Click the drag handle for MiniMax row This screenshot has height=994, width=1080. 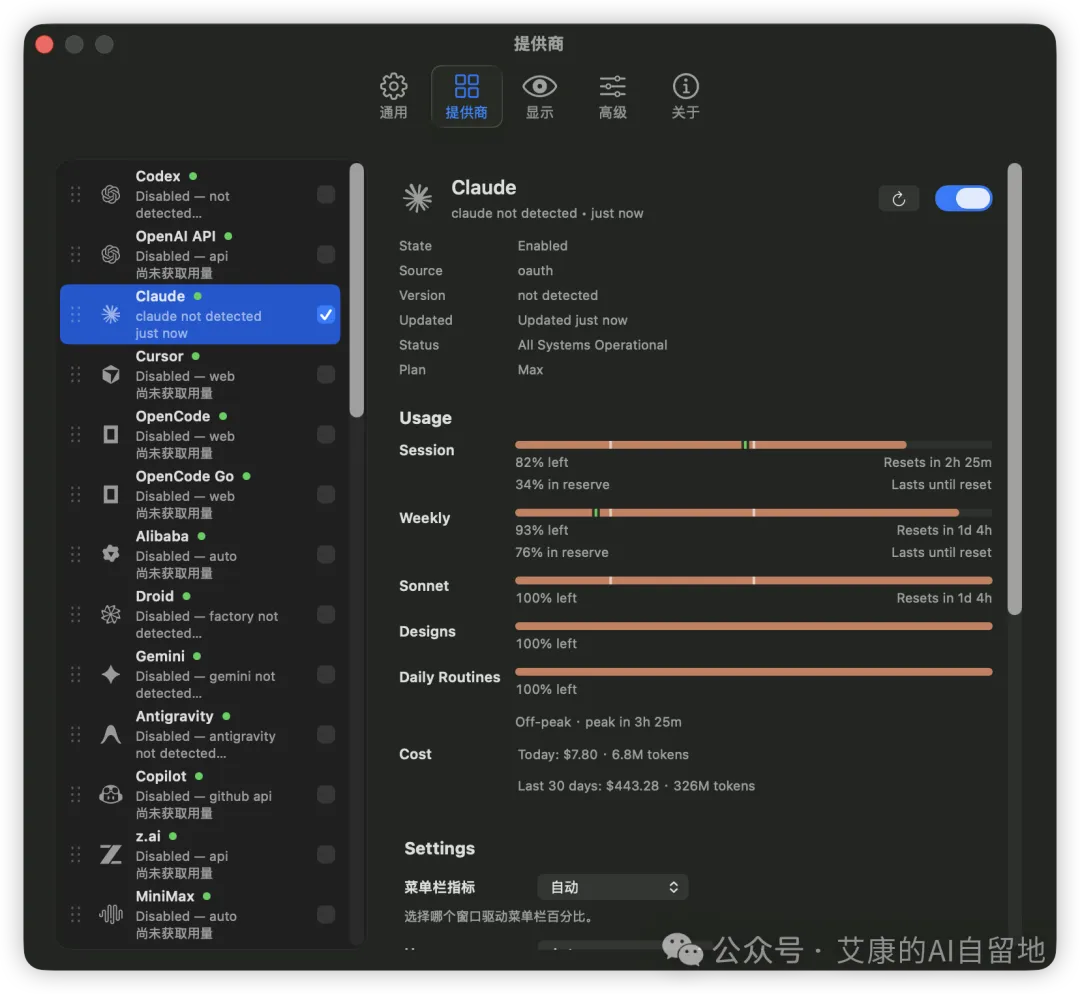[x=76, y=914]
